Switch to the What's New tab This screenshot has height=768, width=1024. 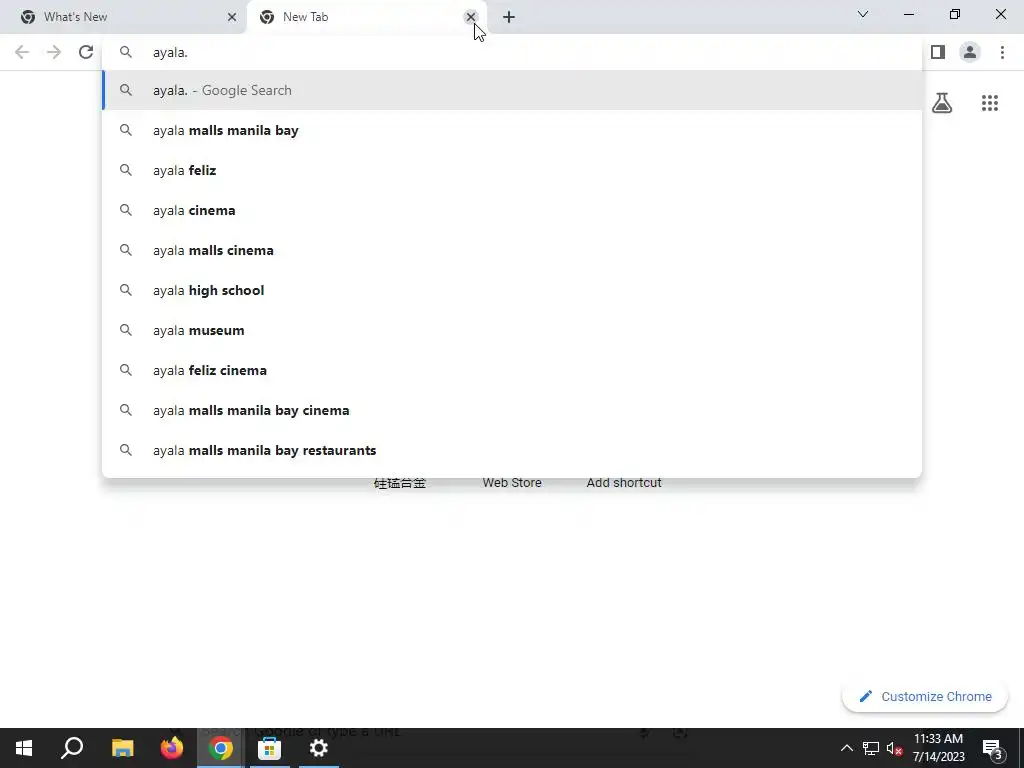(x=124, y=17)
